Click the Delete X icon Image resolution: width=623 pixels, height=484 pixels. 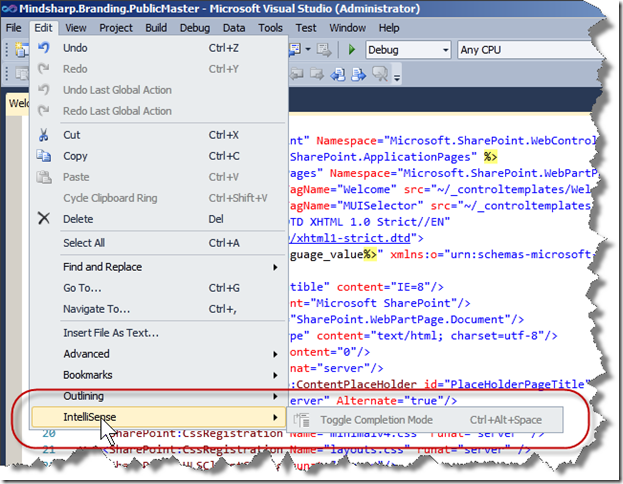point(43,219)
